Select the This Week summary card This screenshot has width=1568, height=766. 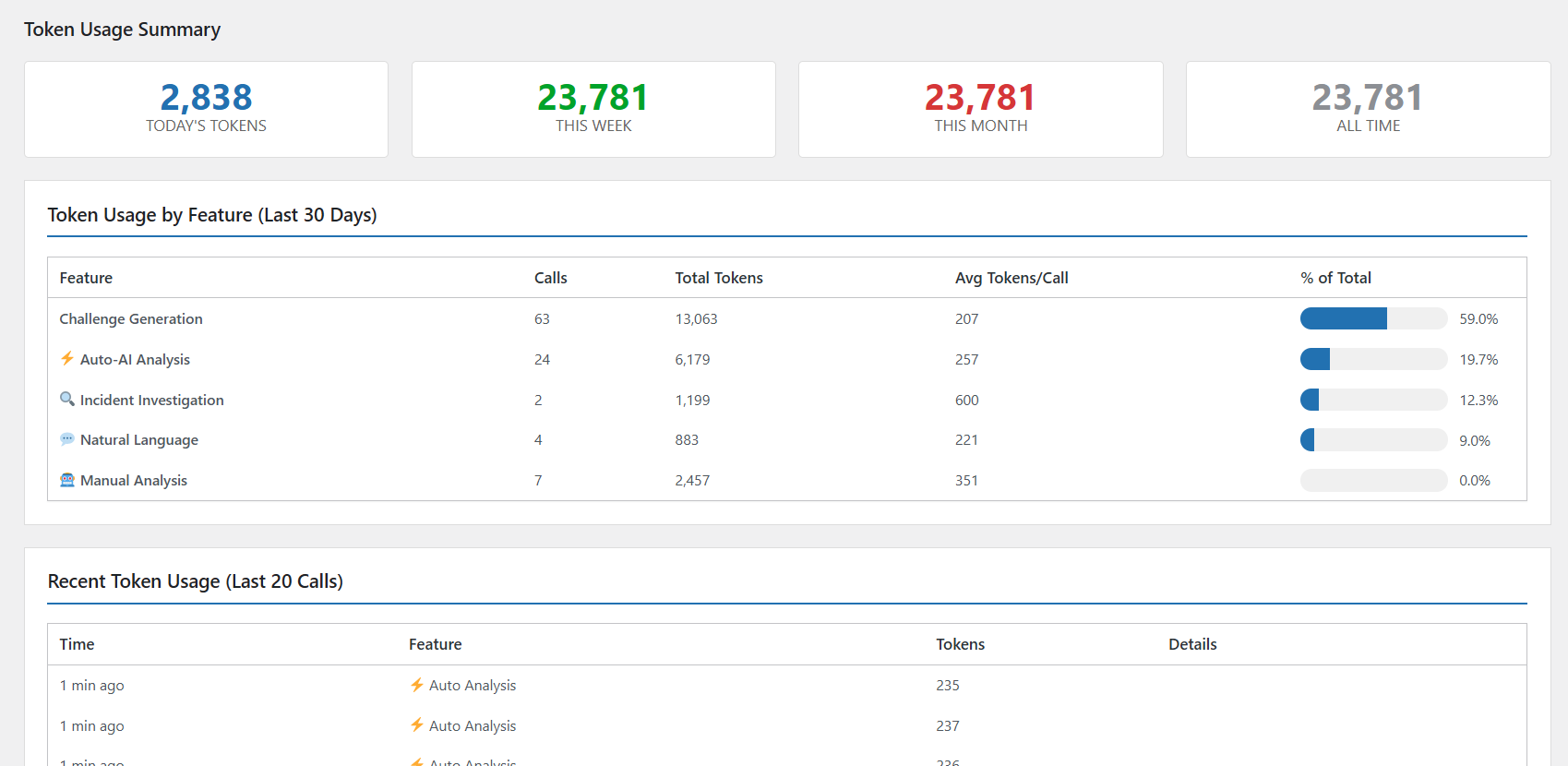pos(593,109)
